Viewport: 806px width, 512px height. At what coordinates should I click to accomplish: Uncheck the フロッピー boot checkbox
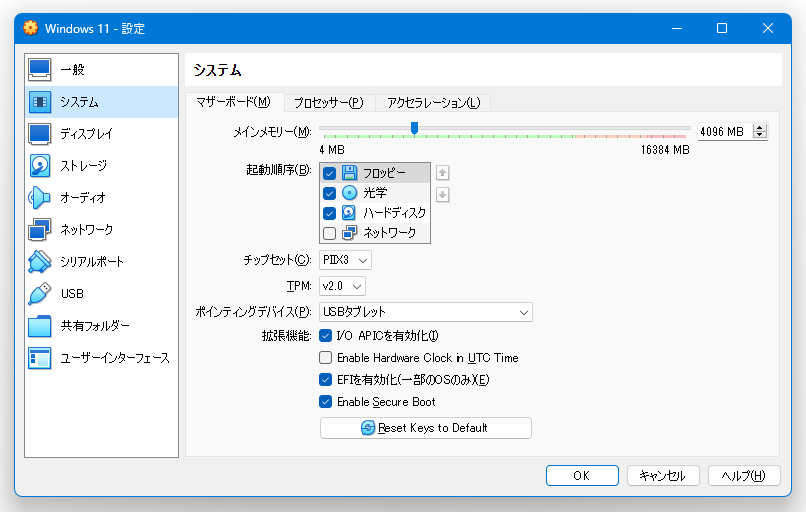(x=329, y=173)
